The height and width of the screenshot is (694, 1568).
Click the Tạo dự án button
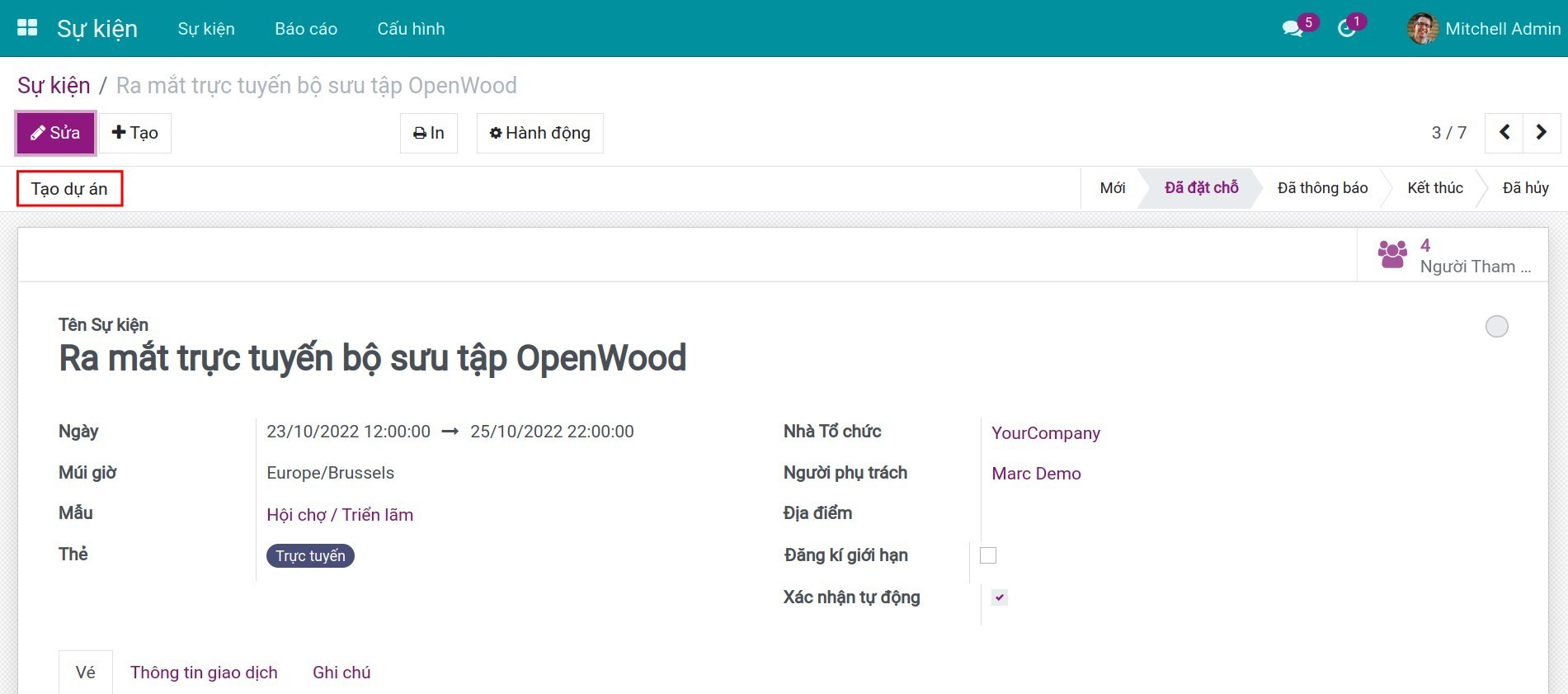click(x=69, y=189)
